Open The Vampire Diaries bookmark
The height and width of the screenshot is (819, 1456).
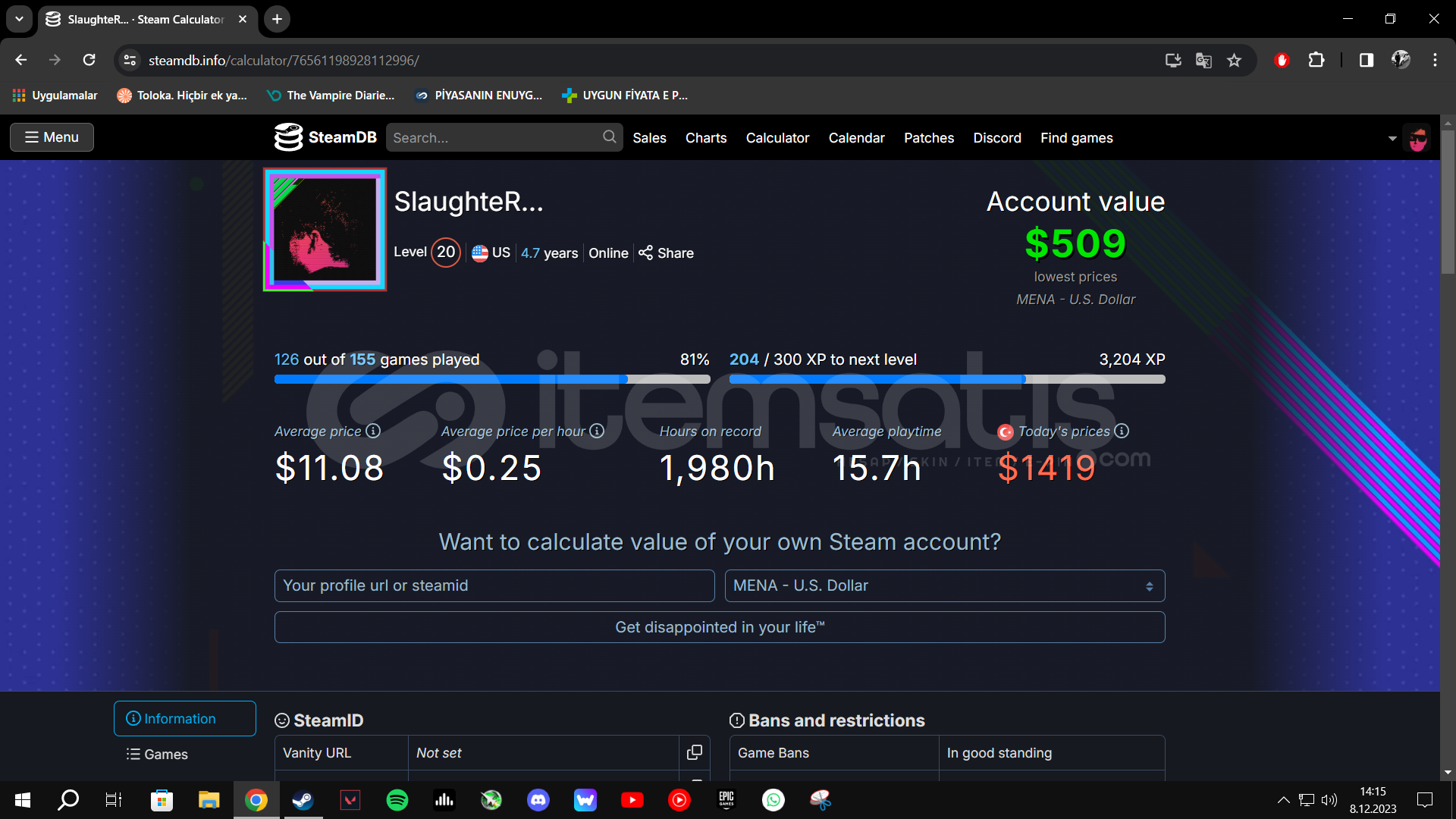pos(331,95)
